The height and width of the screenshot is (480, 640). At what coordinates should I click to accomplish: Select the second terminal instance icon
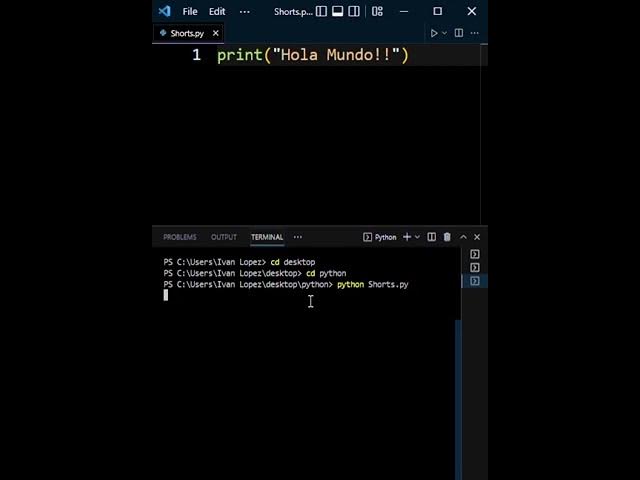coord(475,267)
